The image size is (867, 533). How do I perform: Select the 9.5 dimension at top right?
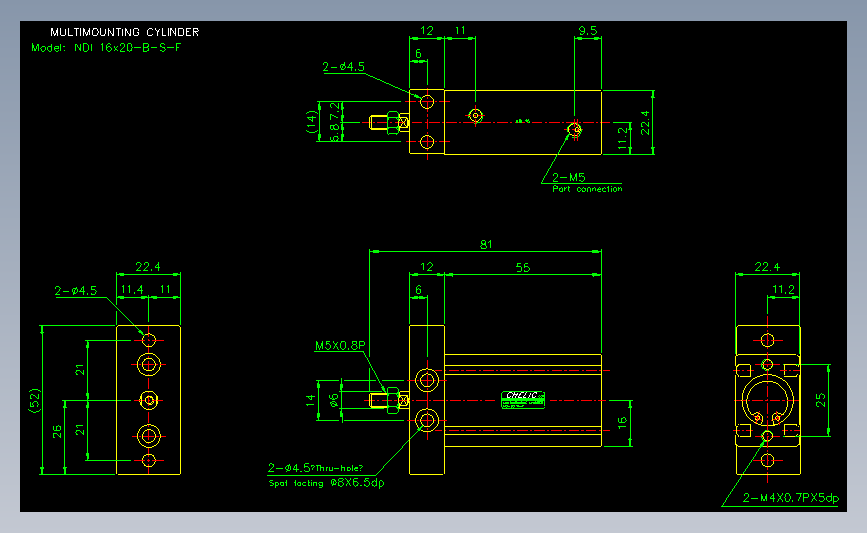click(x=588, y=31)
